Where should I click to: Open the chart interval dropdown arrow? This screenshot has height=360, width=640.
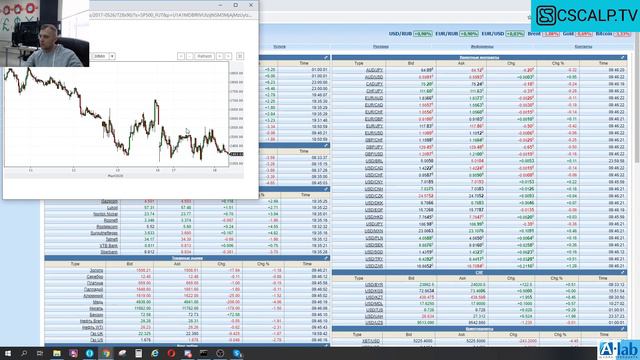click(112, 56)
